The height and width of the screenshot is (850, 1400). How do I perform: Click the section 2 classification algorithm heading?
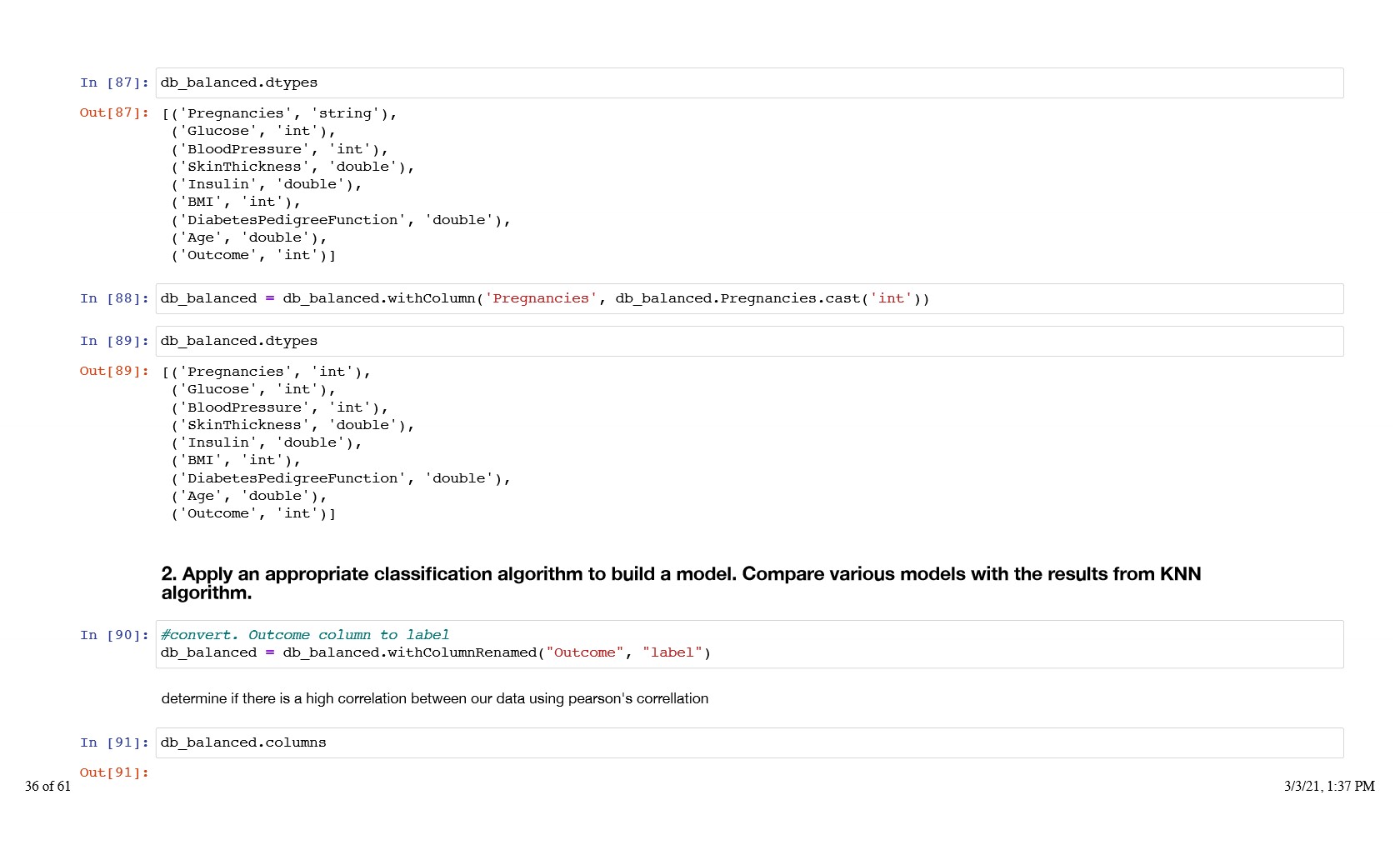click(680, 583)
